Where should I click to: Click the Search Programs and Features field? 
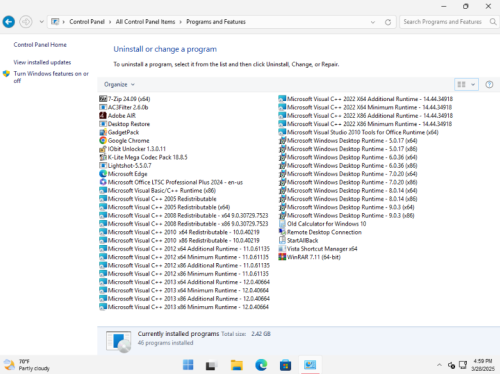(x=445, y=22)
